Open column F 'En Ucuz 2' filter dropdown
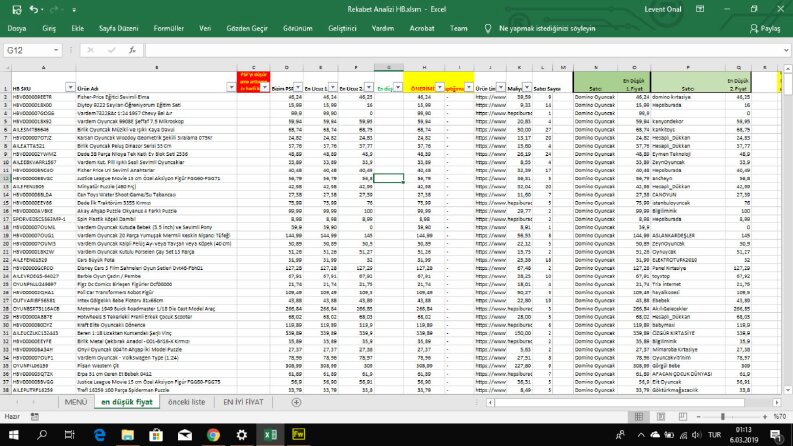793x446 pixels. pos(369,88)
